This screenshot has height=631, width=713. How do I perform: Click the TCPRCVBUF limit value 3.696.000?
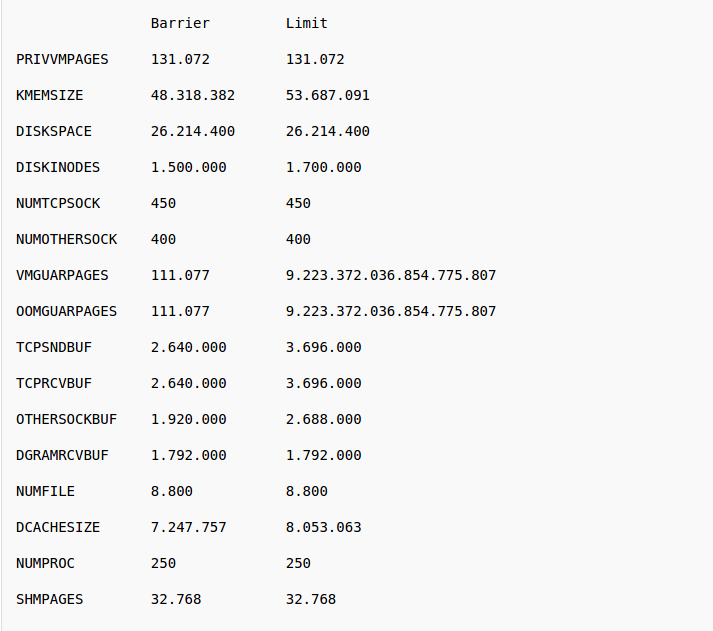pyautogui.click(x=323, y=383)
